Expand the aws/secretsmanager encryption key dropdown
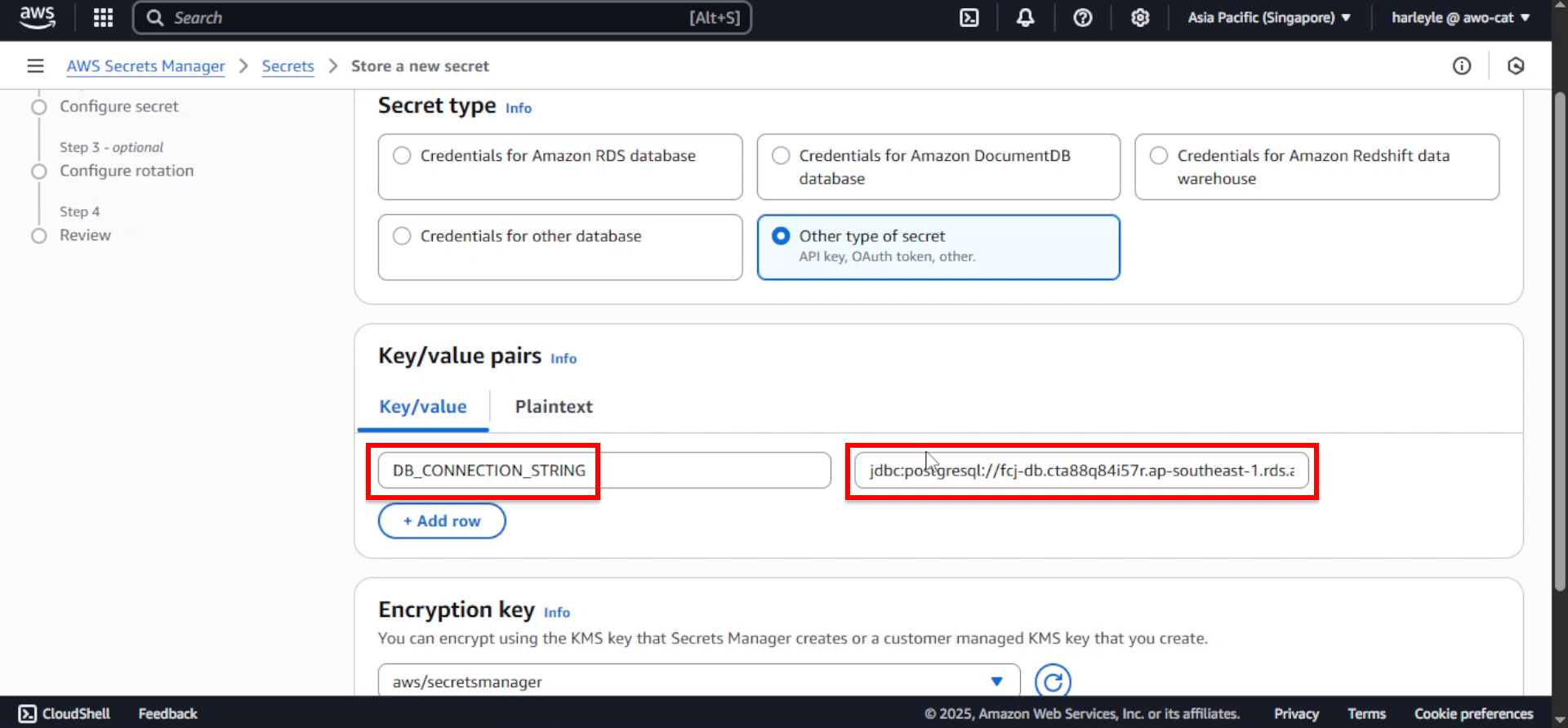The image size is (1568, 728). 699,681
